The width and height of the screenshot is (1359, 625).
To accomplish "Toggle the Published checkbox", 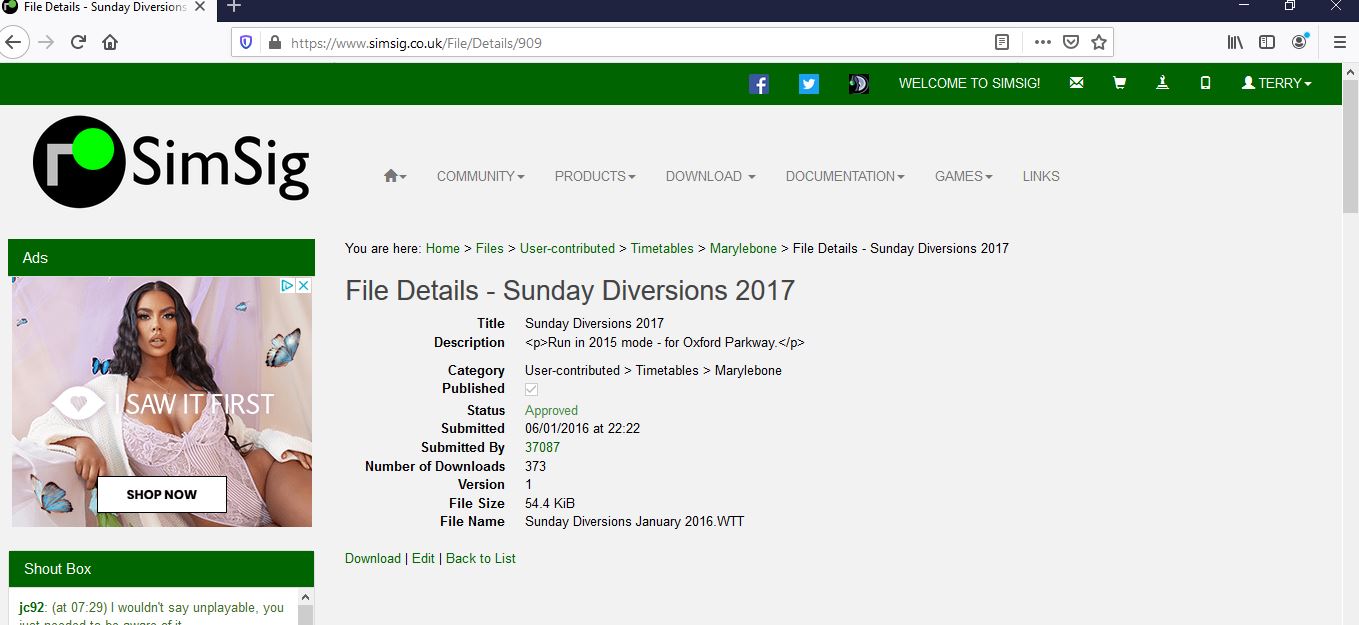I will [x=532, y=389].
